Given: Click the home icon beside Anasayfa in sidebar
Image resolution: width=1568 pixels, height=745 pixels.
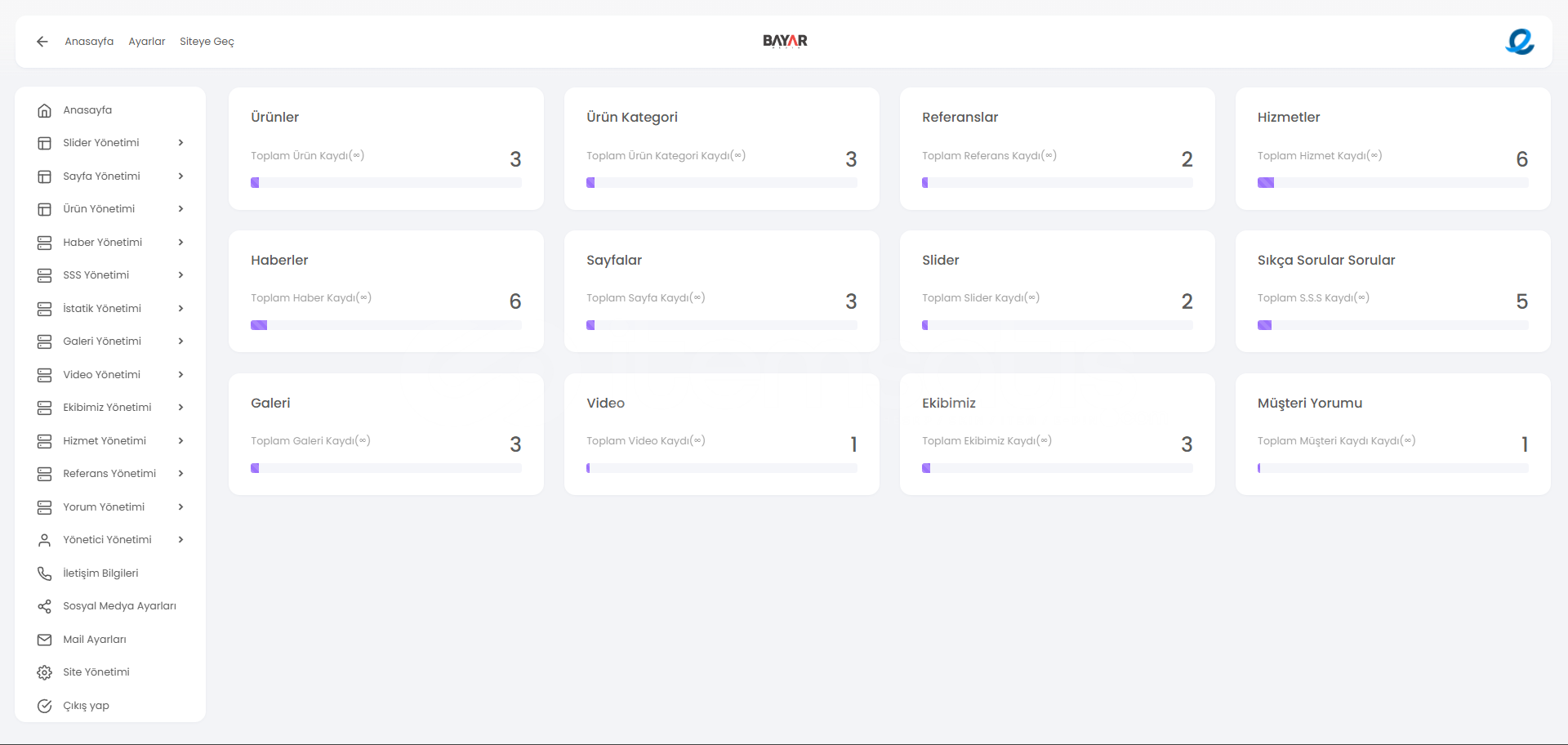Looking at the screenshot, I should pyautogui.click(x=45, y=110).
